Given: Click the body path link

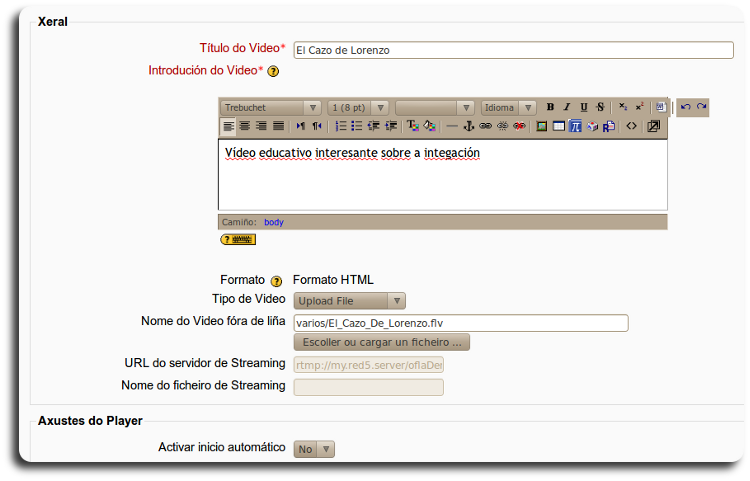Looking at the screenshot, I should 274,222.
